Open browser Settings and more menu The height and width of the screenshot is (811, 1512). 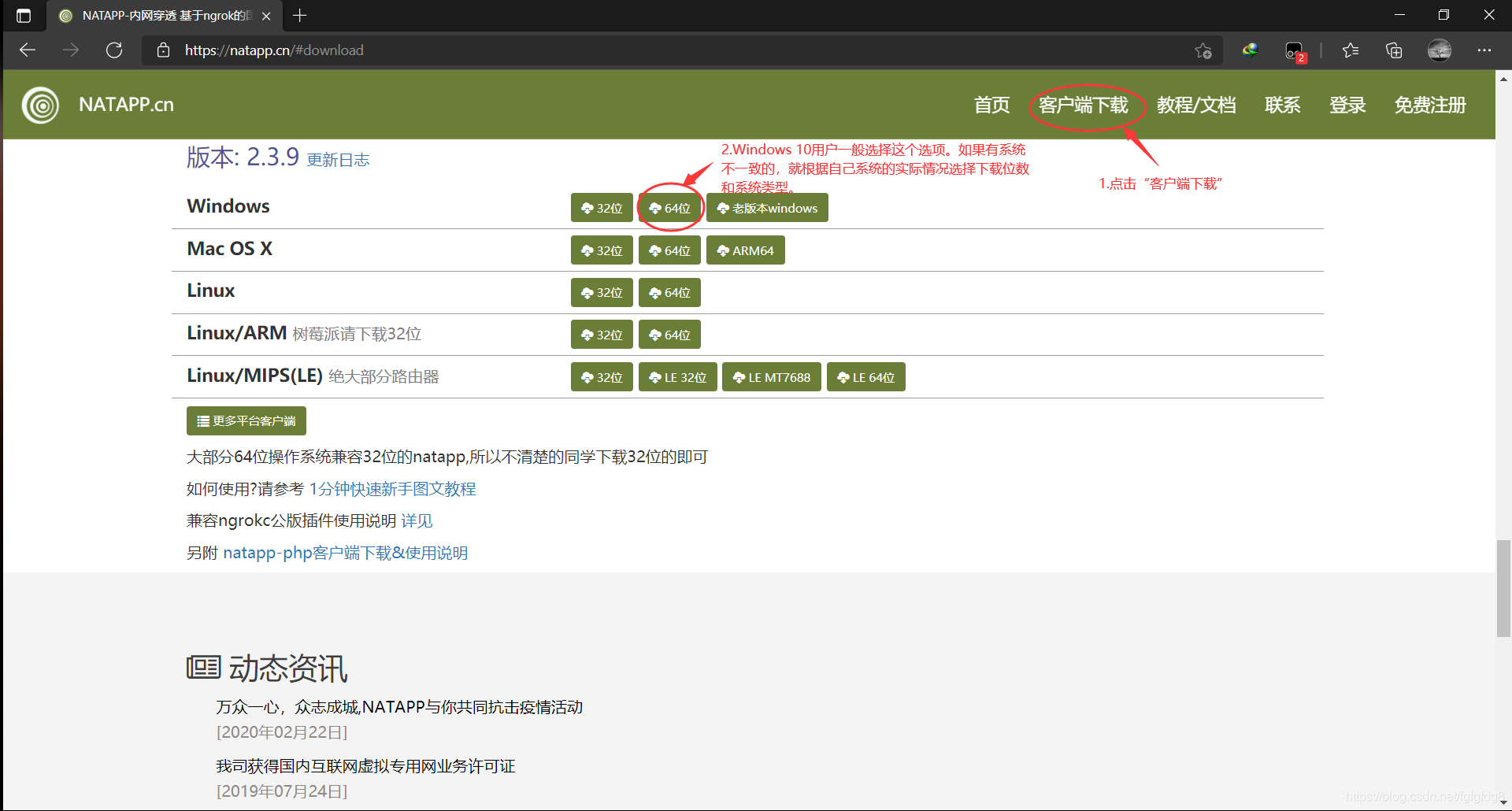(1484, 50)
